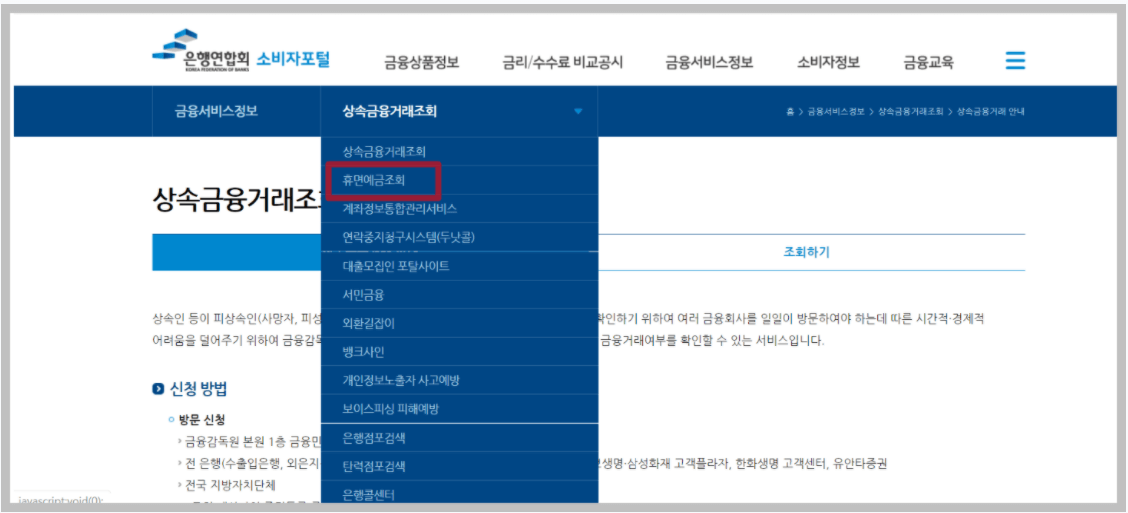Image resolution: width=1128 pixels, height=513 pixels.
Task: Select 뱅크사인 menu entry
Action: (459, 352)
